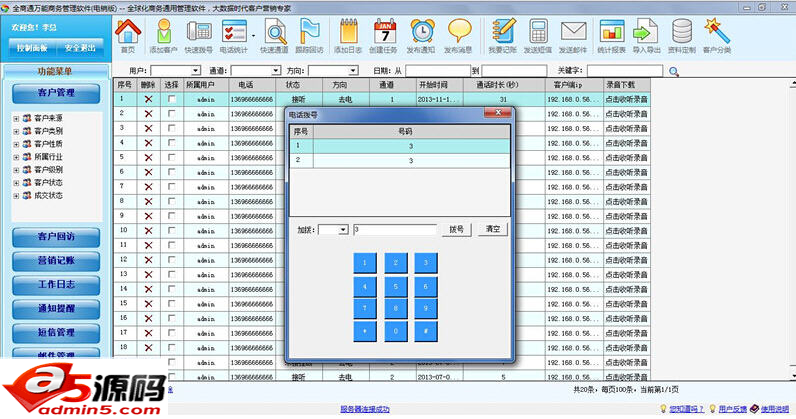Open the 发布消息 speech bubble icon
Screen dimensions: 796x419
coord(459,31)
